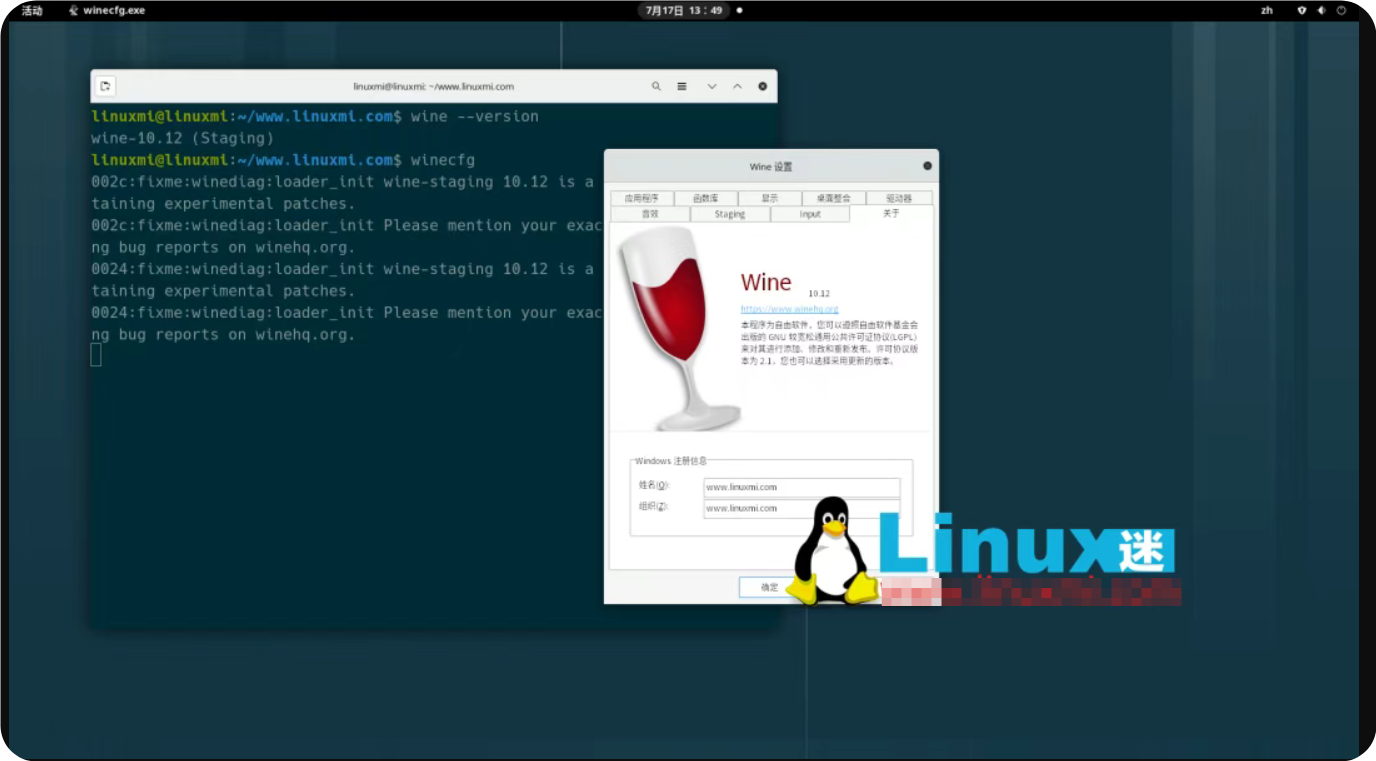Screen dimensions: 1376x761
Task: Switch to the 应用程序 tab
Action: 642,198
